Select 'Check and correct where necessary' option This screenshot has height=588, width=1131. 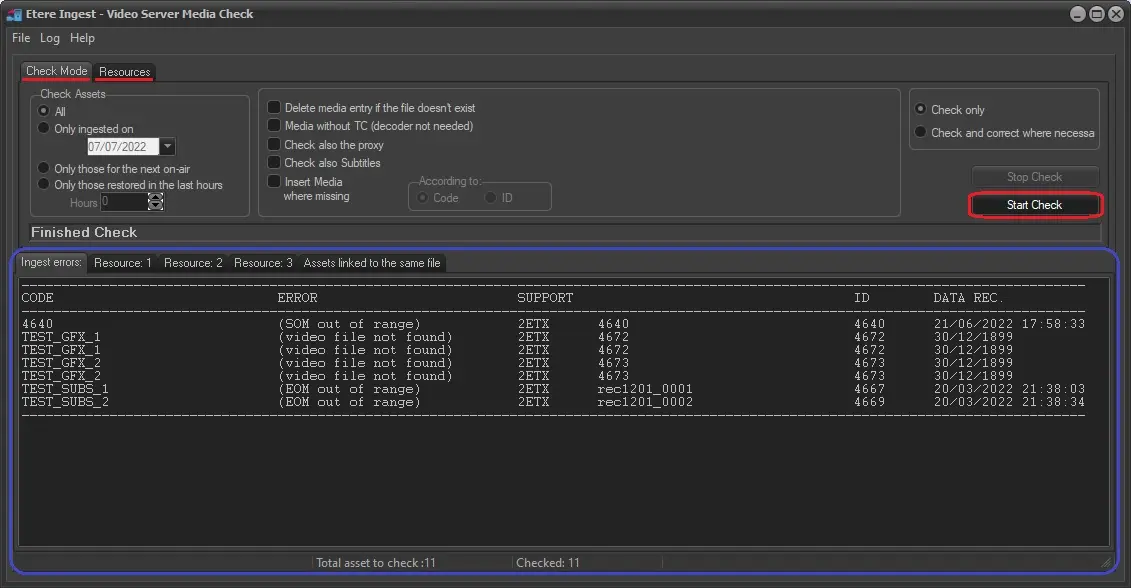pyautogui.click(x=921, y=133)
